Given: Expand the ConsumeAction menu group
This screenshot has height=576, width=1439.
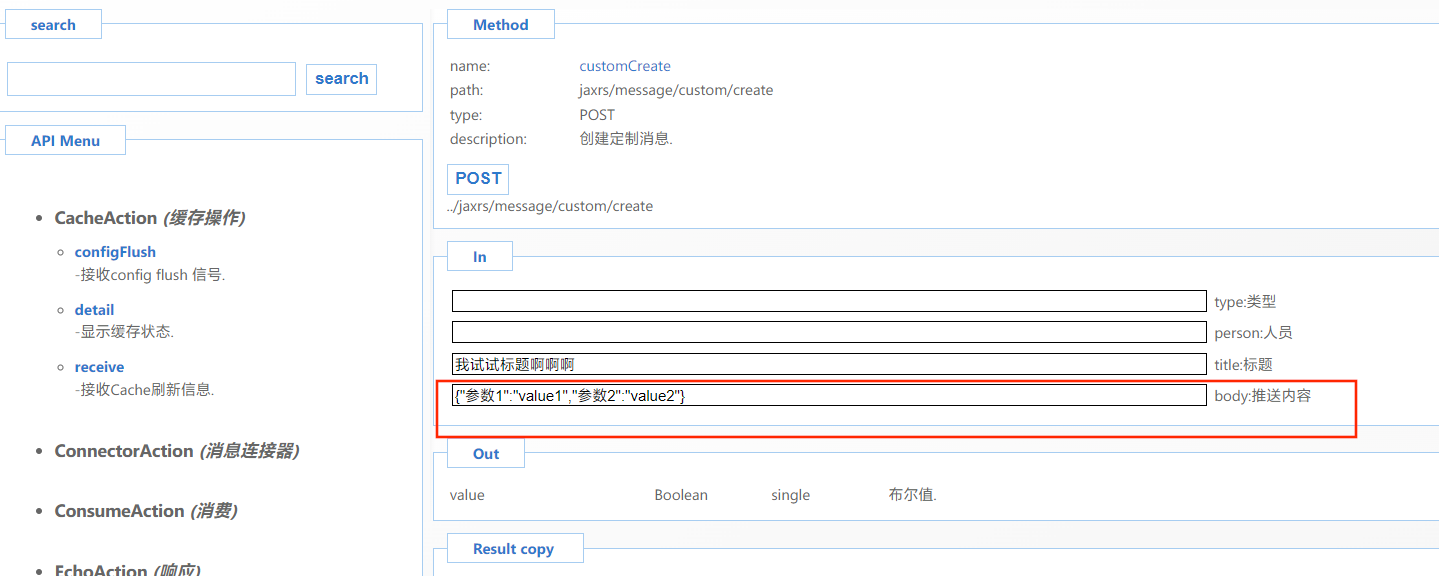Looking at the screenshot, I should (x=146, y=511).
